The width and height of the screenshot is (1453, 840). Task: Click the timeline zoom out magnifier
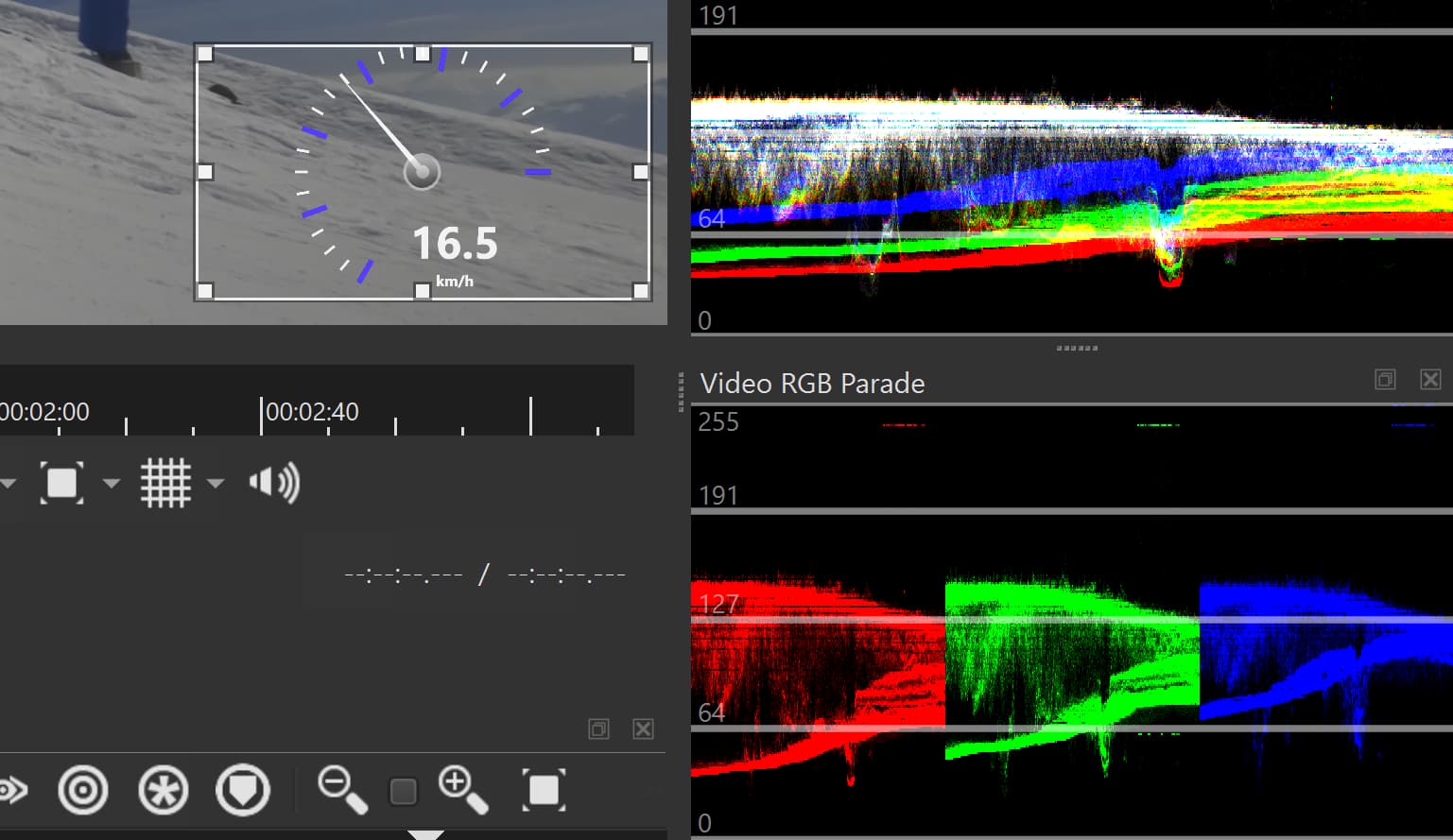coord(341,789)
